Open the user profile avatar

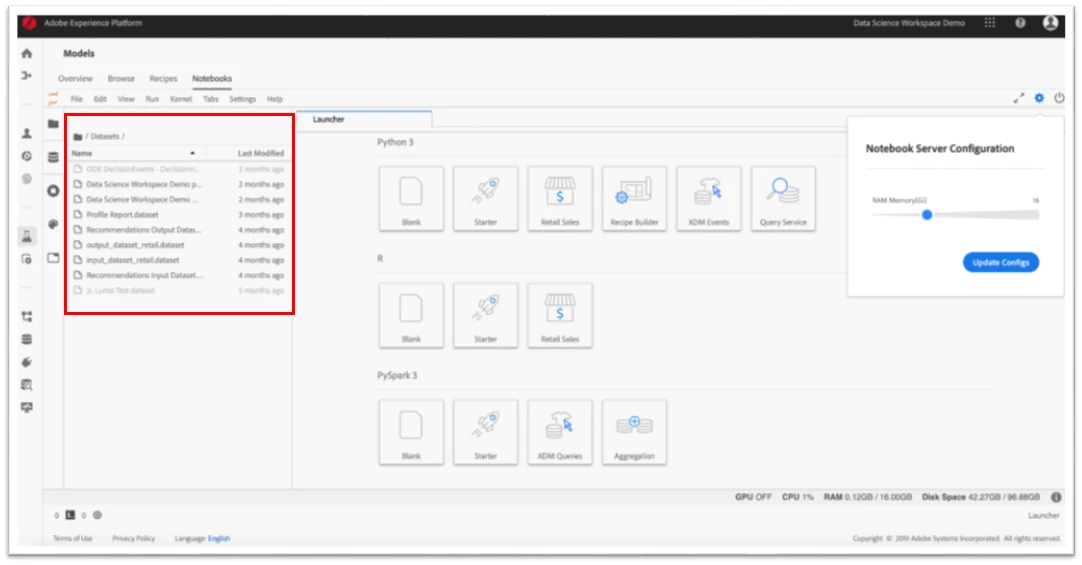1050,23
